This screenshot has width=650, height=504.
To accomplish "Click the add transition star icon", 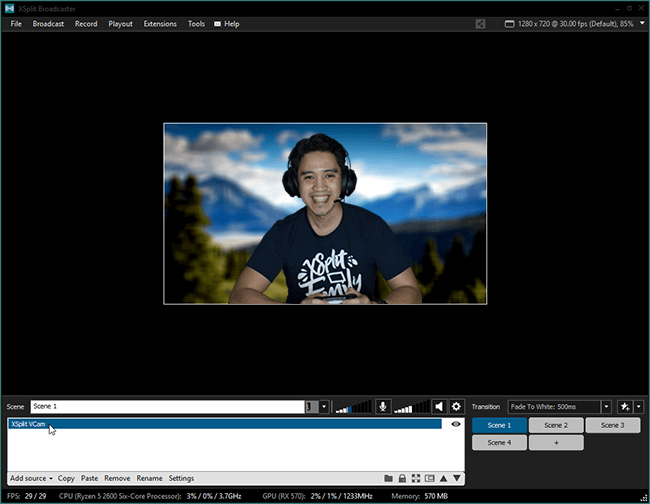I will click(x=625, y=407).
